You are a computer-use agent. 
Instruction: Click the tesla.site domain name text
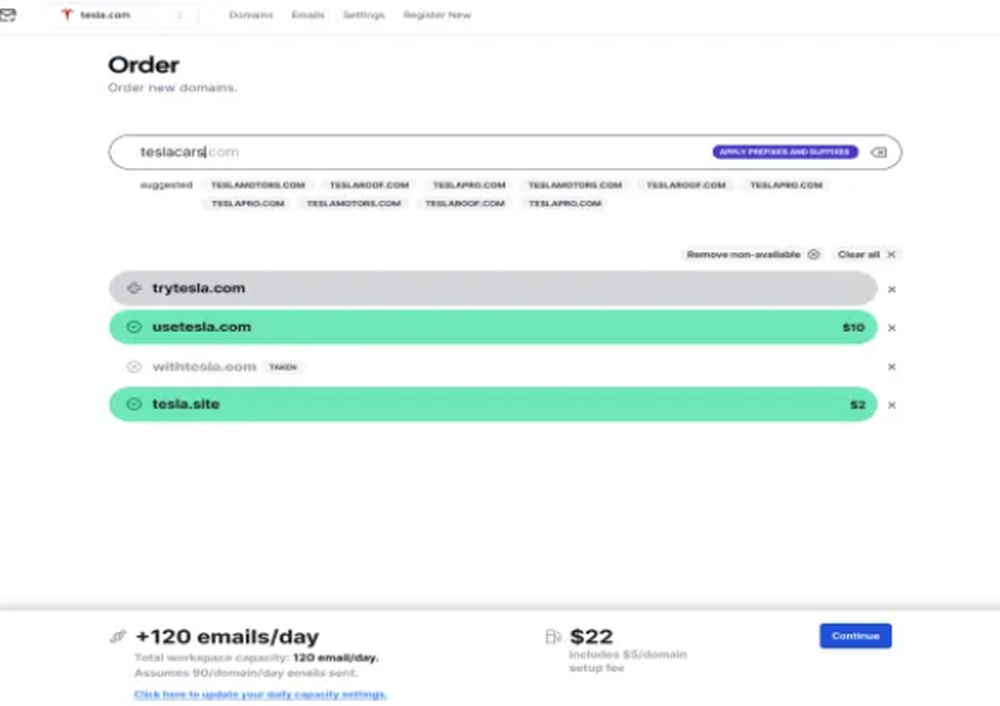click(186, 404)
